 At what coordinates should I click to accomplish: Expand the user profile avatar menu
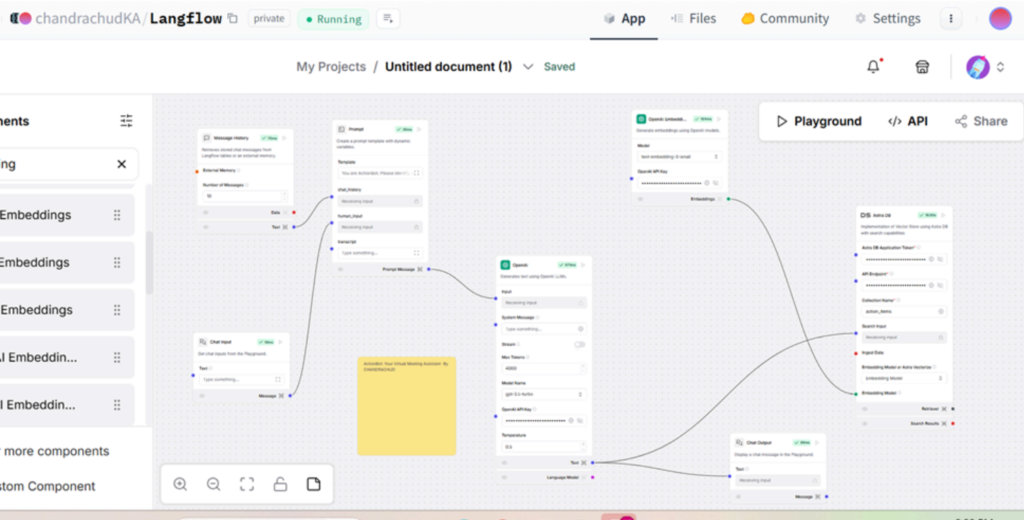pos(984,67)
